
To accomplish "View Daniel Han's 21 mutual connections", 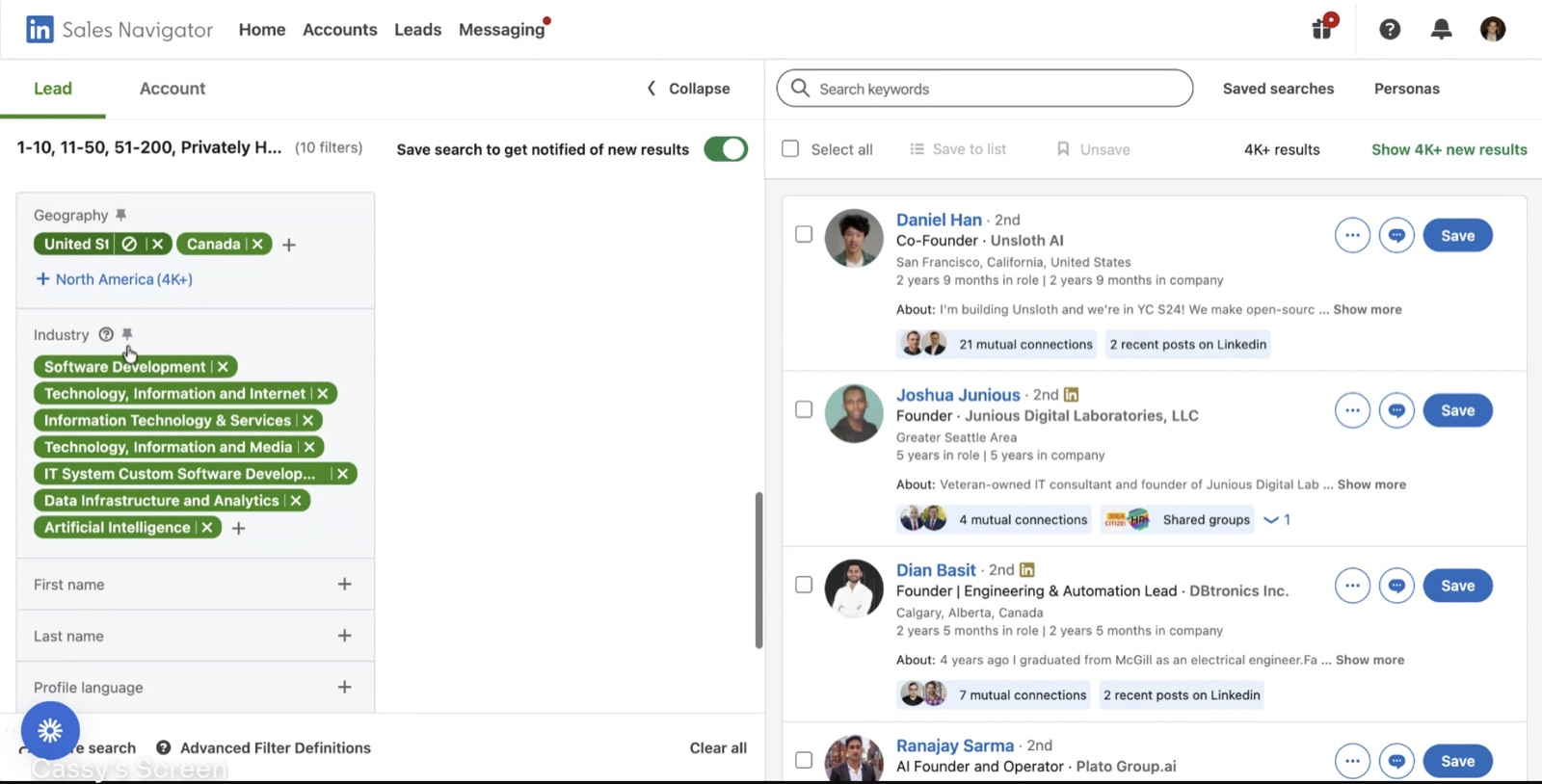I will tap(997, 344).
